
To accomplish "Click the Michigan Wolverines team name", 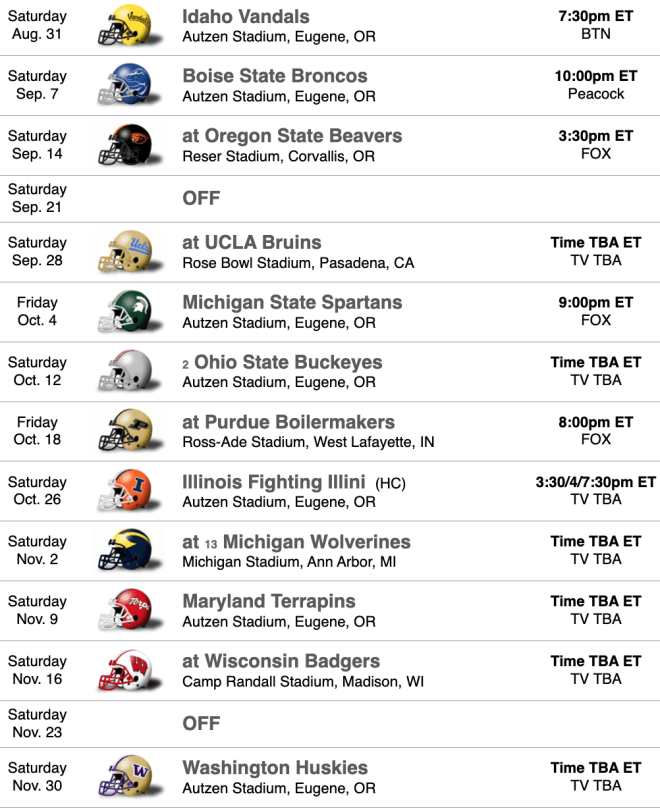I will [x=317, y=542].
